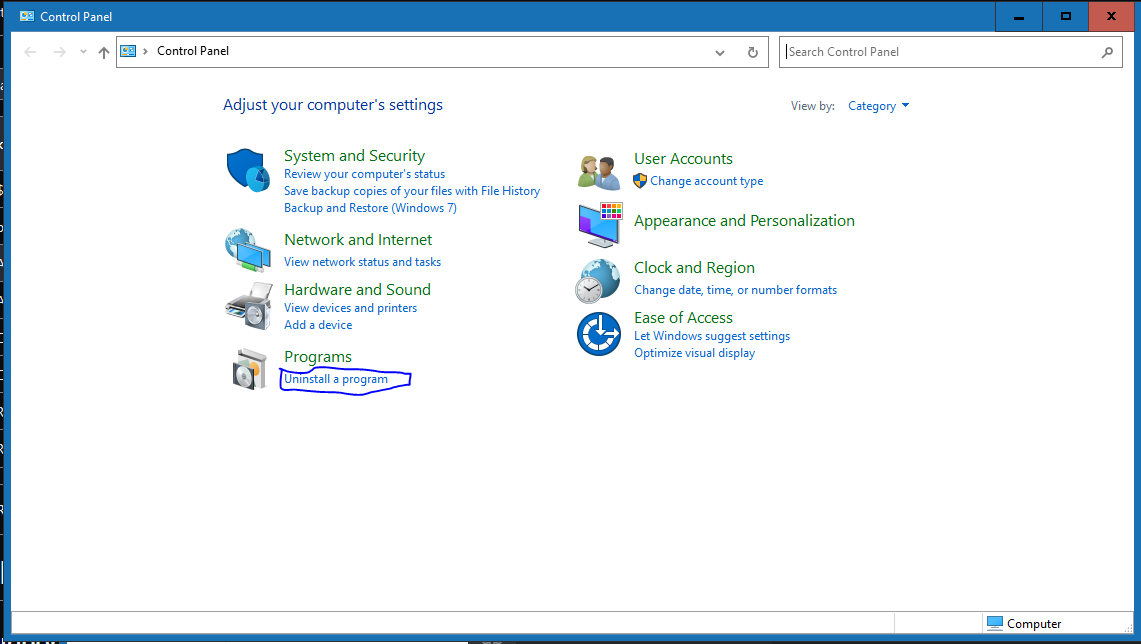Open the Ease of Access icon

tap(599, 334)
